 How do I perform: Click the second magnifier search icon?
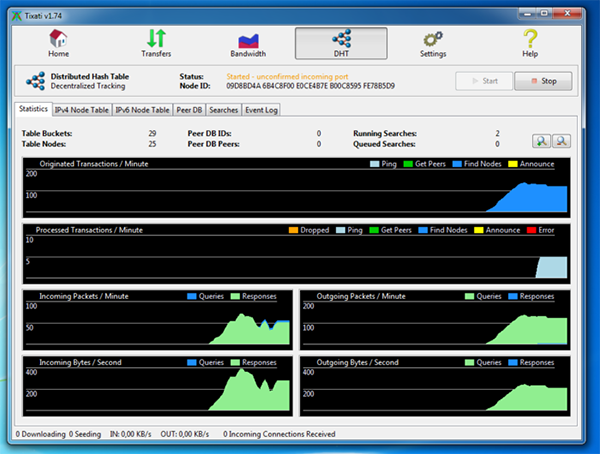(561, 141)
